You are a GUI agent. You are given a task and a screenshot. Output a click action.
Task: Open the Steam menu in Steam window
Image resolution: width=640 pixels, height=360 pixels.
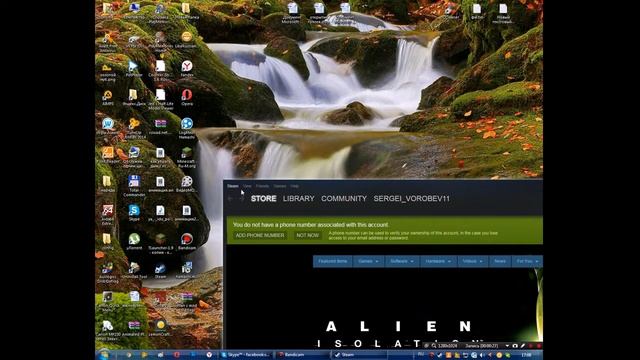(233, 186)
